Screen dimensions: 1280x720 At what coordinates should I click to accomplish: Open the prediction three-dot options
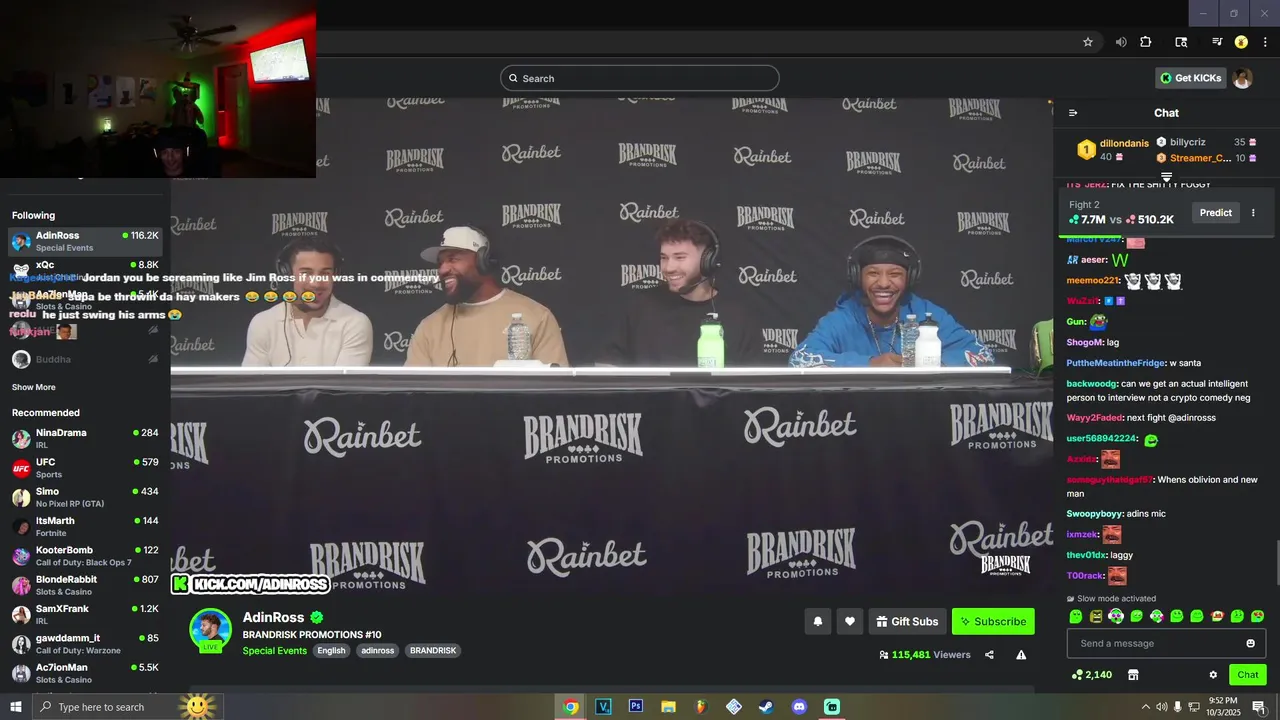pyautogui.click(x=1253, y=213)
